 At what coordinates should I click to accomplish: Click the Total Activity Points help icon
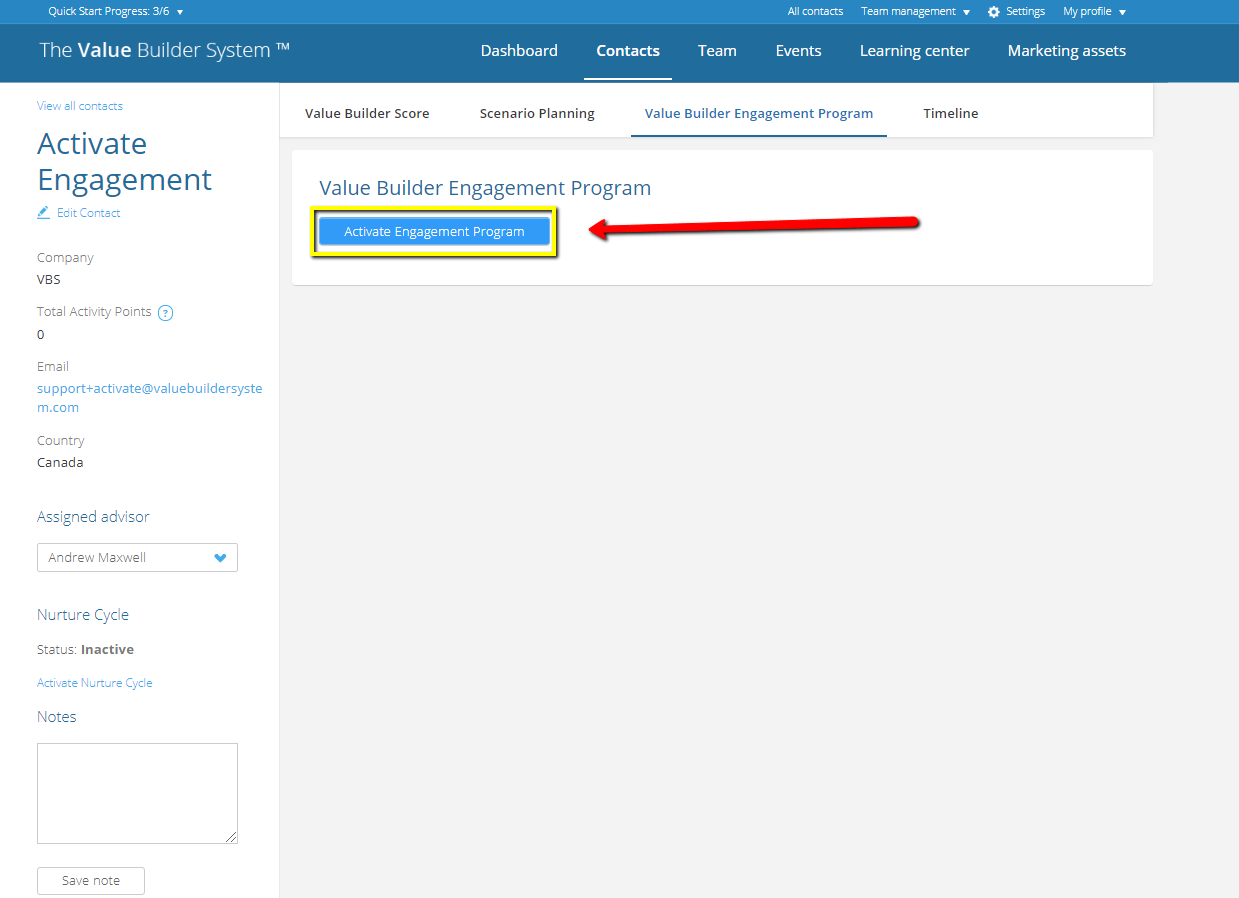[166, 312]
